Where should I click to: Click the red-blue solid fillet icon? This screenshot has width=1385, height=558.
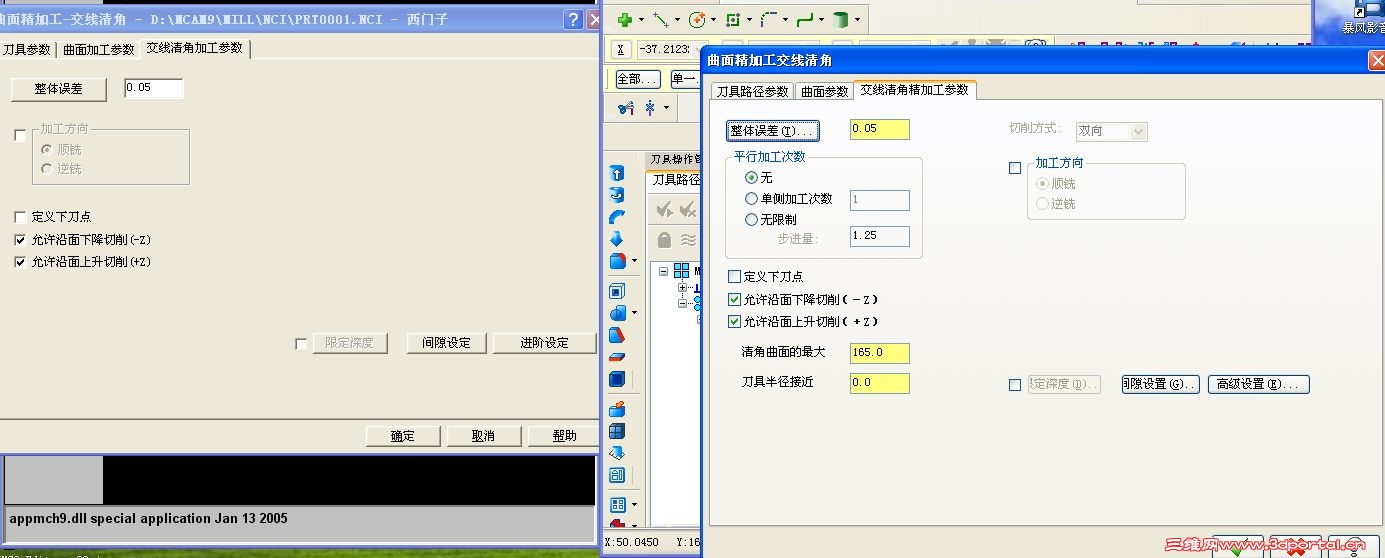point(617,261)
